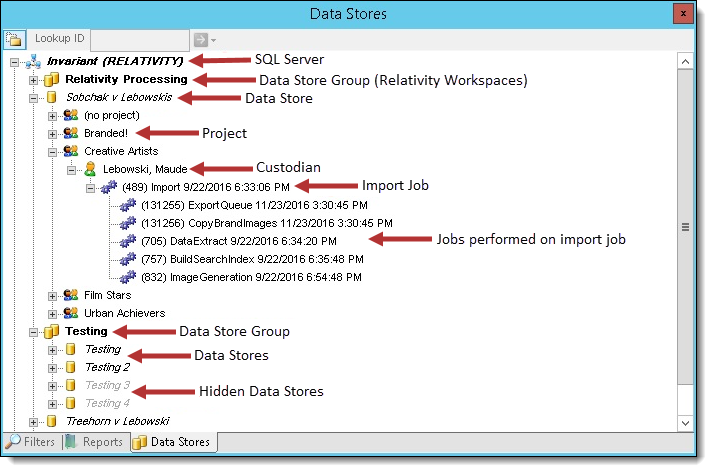Click the Branded! project icon
The image size is (712, 472).
[x=71, y=133]
